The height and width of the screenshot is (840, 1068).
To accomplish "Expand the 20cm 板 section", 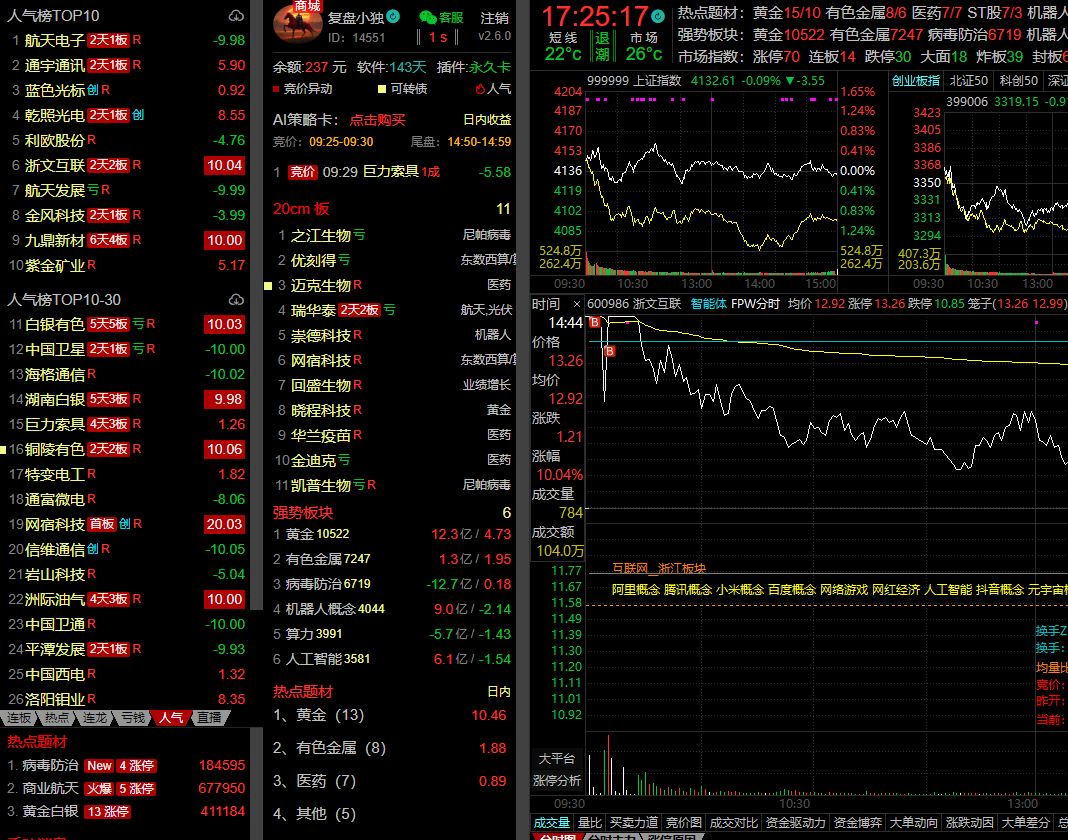I will pyautogui.click(x=301, y=209).
